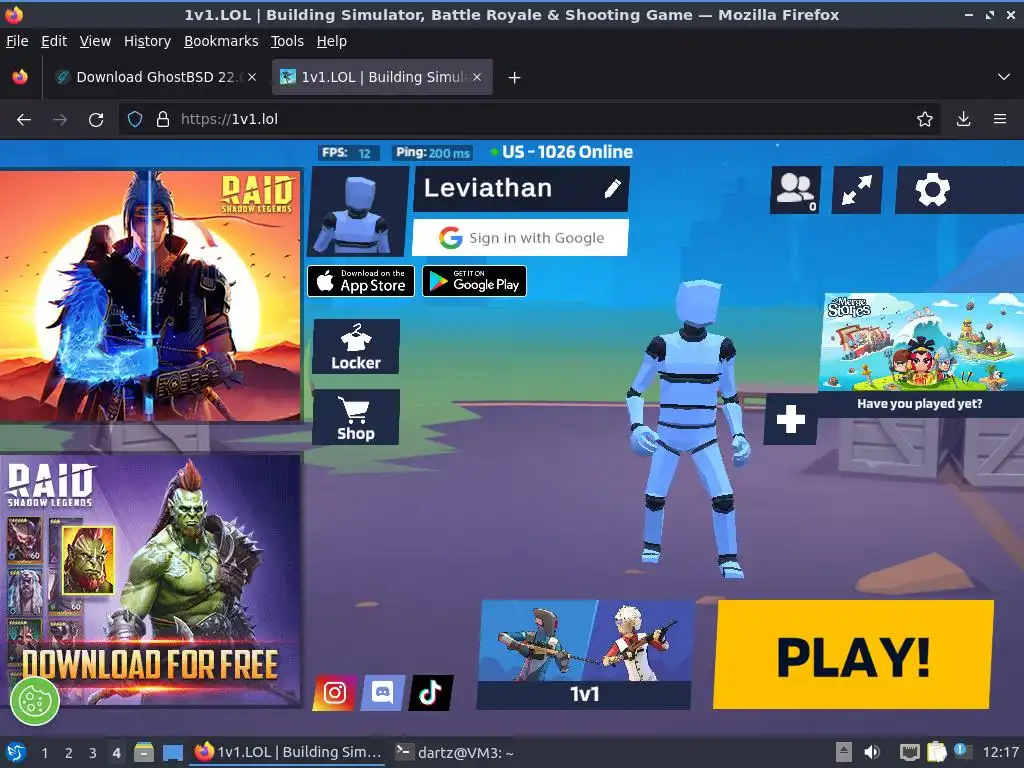
Task: Switch to workspace 4
Action: click(x=116, y=753)
